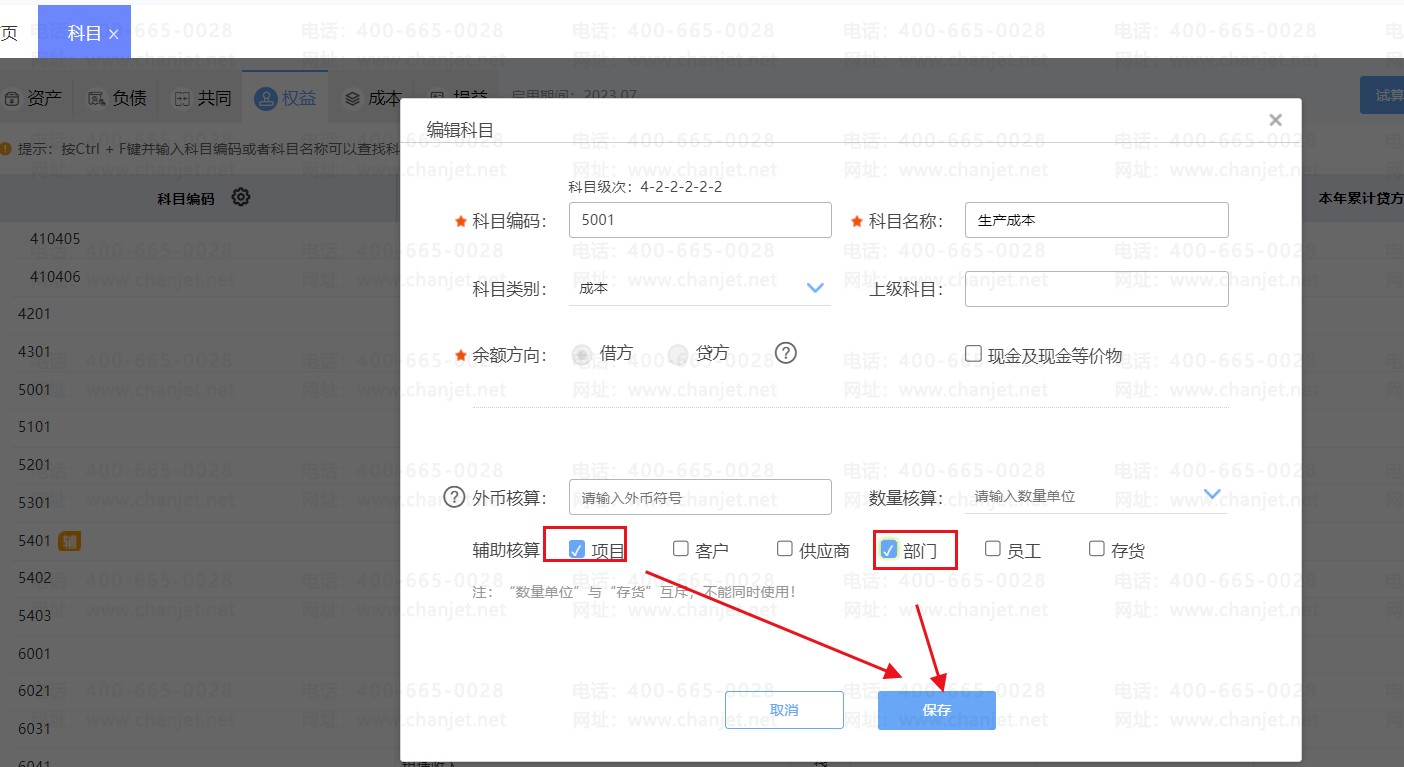
Task: Switch to the 资产 tab
Action: (34, 98)
